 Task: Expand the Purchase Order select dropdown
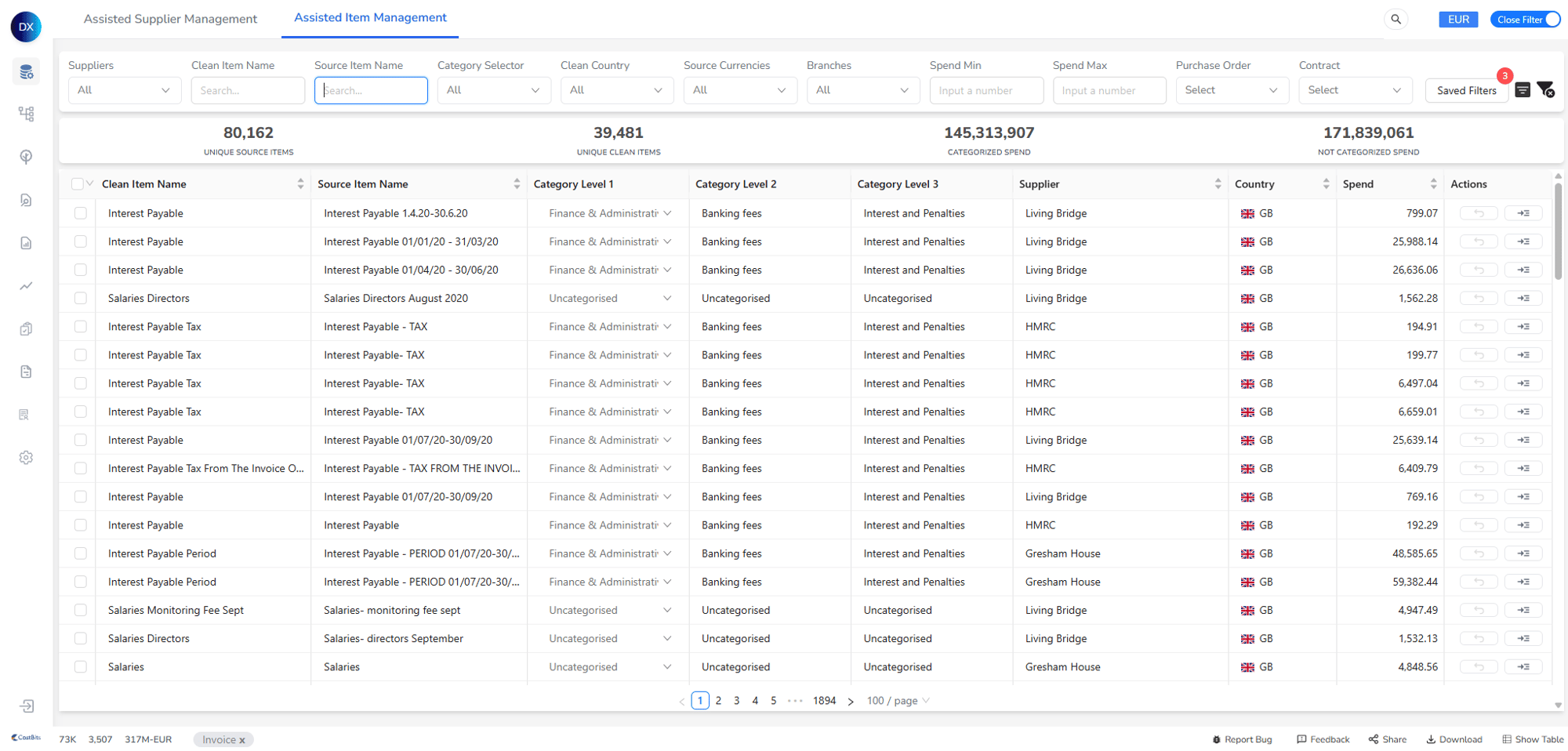click(x=1231, y=90)
